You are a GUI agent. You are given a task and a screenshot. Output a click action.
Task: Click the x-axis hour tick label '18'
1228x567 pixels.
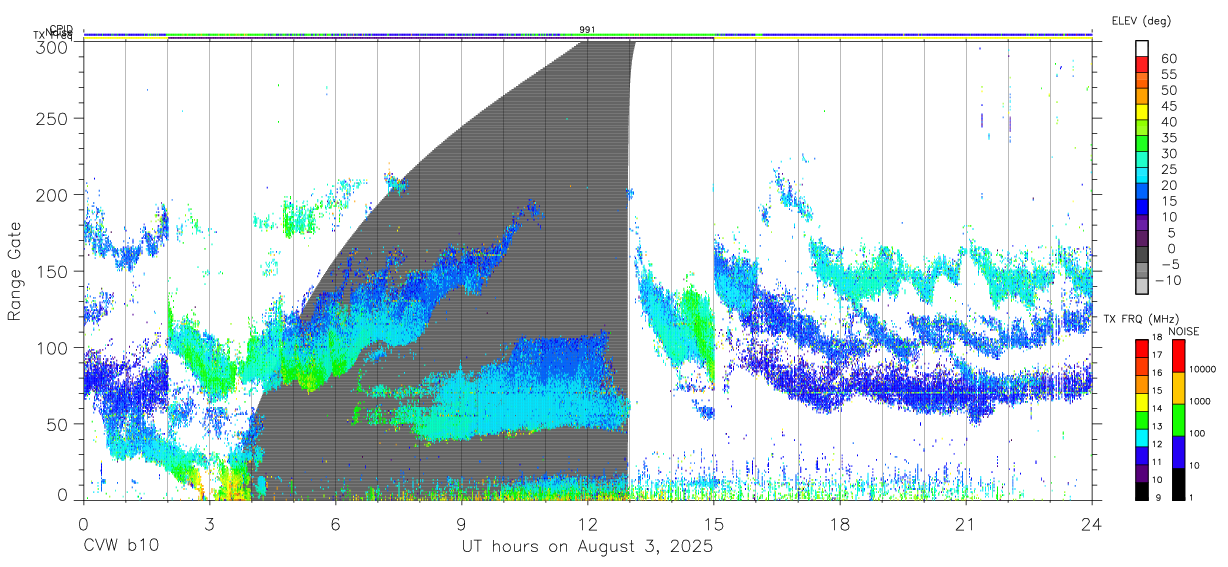[x=840, y=523]
